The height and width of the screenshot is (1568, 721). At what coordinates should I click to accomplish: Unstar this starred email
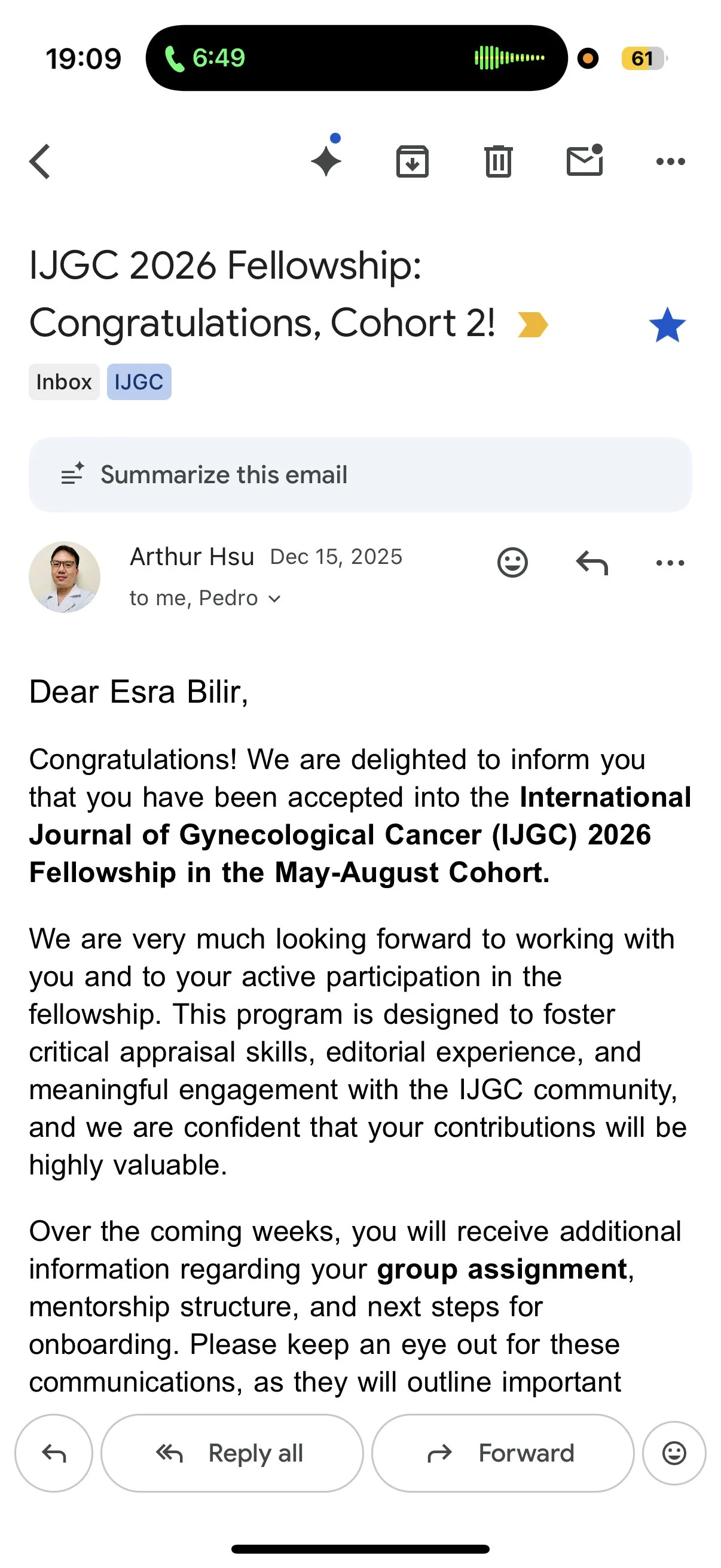point(667,325)
